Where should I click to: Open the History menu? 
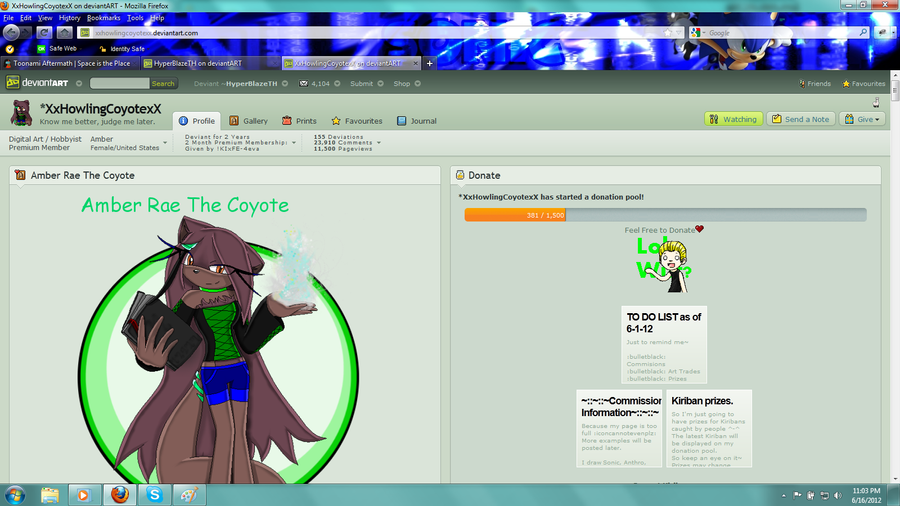click(69, 18)
